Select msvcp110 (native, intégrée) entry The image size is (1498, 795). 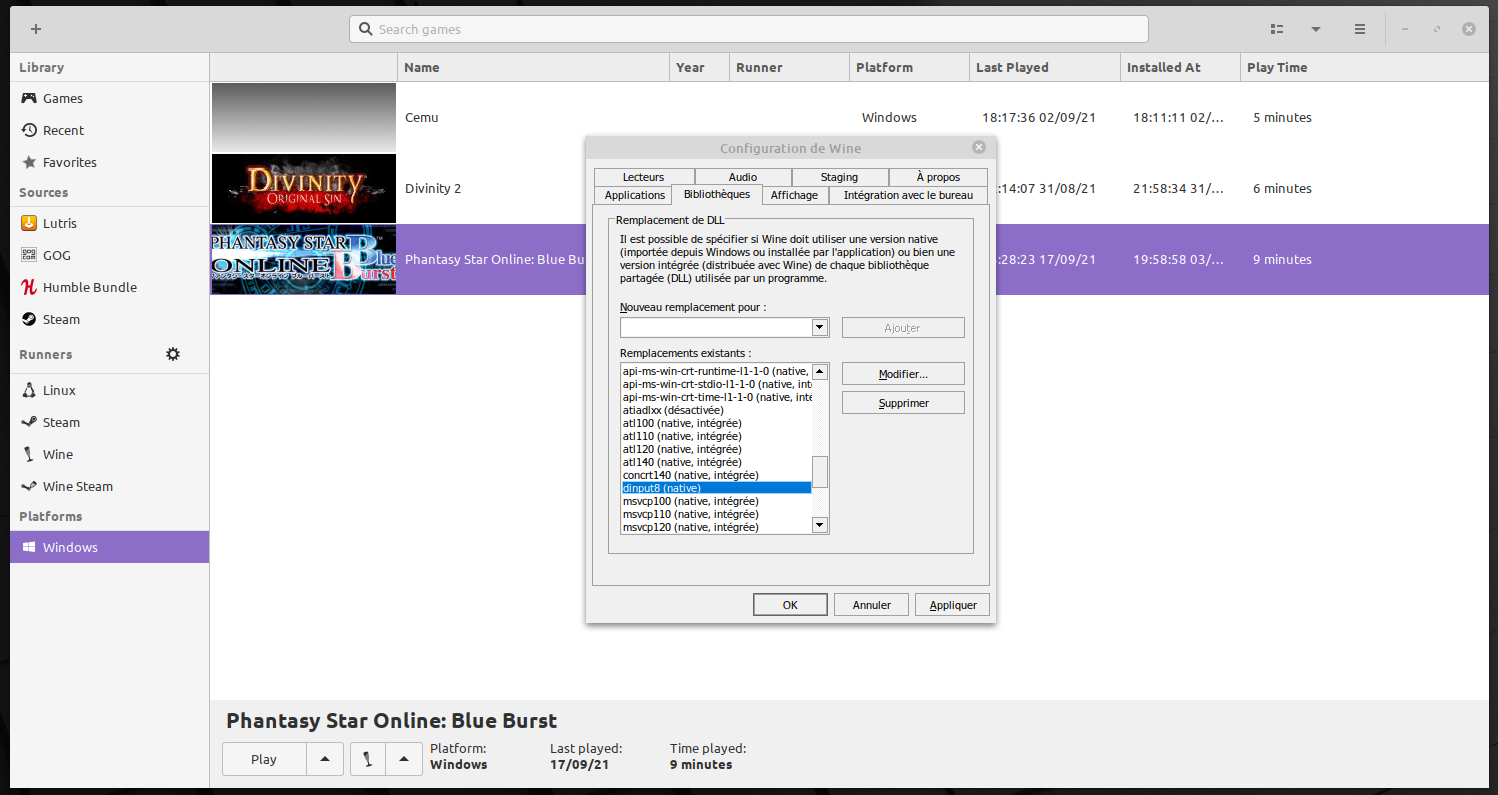tap(716, 514)
